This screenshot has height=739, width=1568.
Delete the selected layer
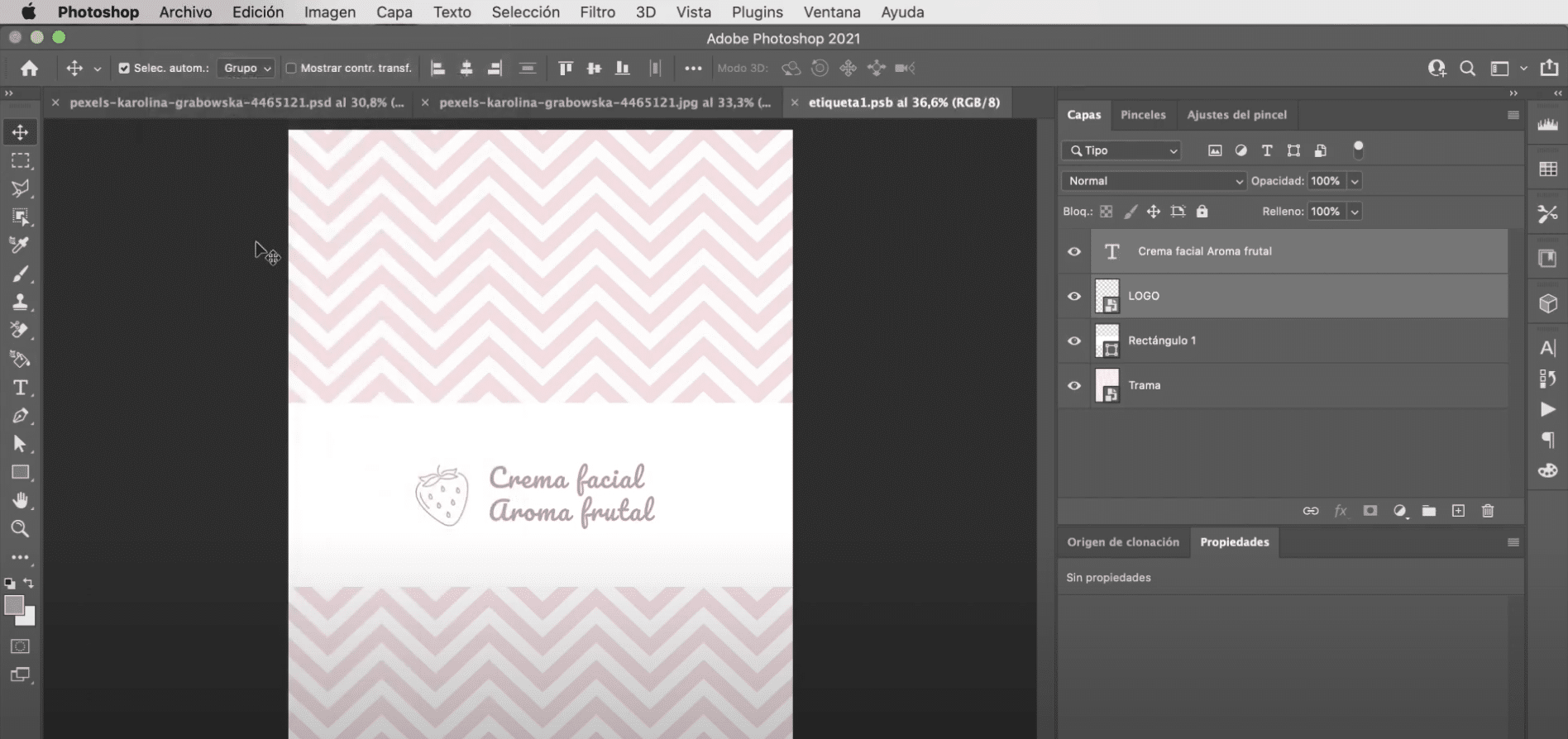(x=1488, y=511)
